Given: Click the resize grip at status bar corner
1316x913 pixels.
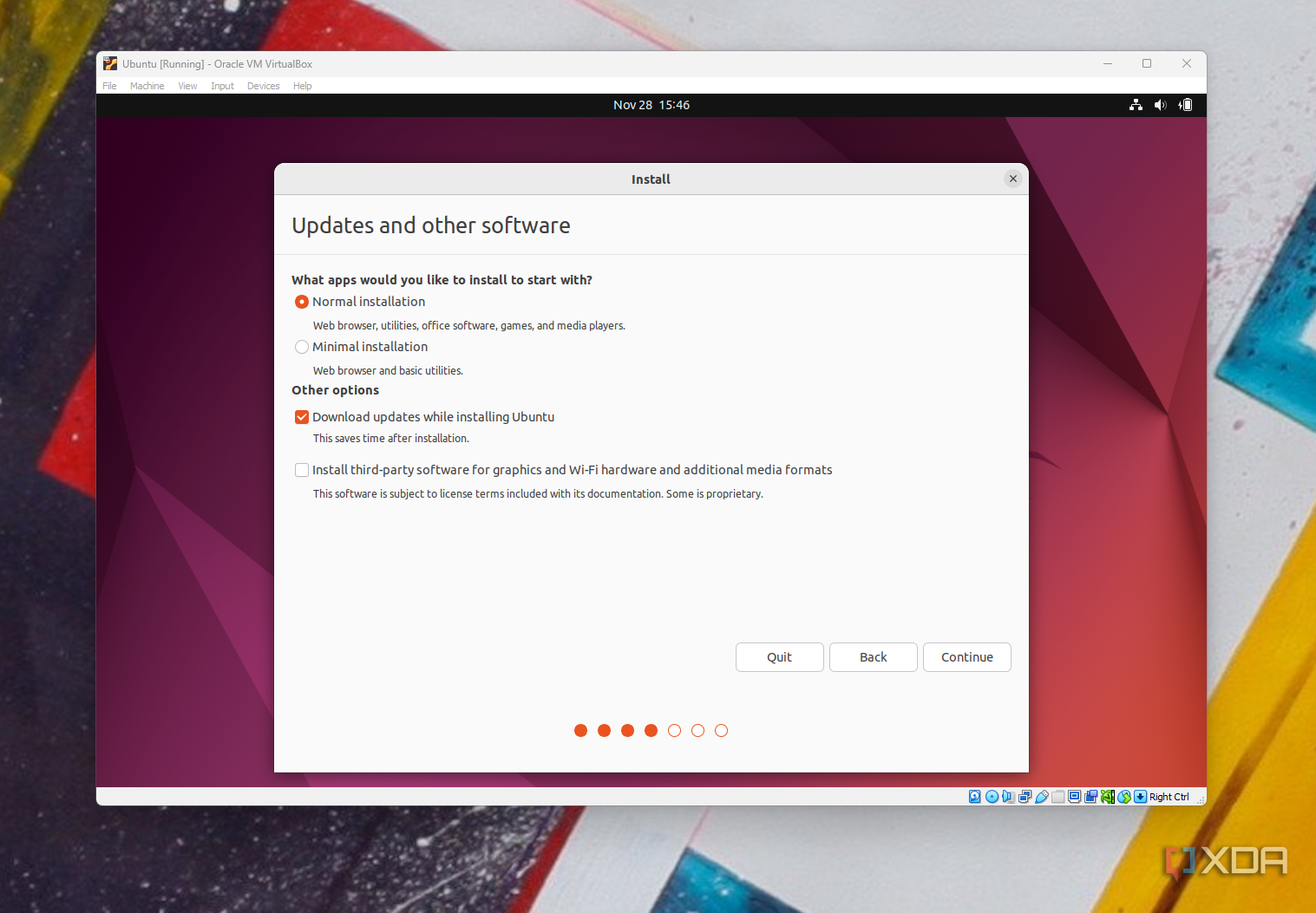Looking at the screenshot, I should (x=1201, y=800).
